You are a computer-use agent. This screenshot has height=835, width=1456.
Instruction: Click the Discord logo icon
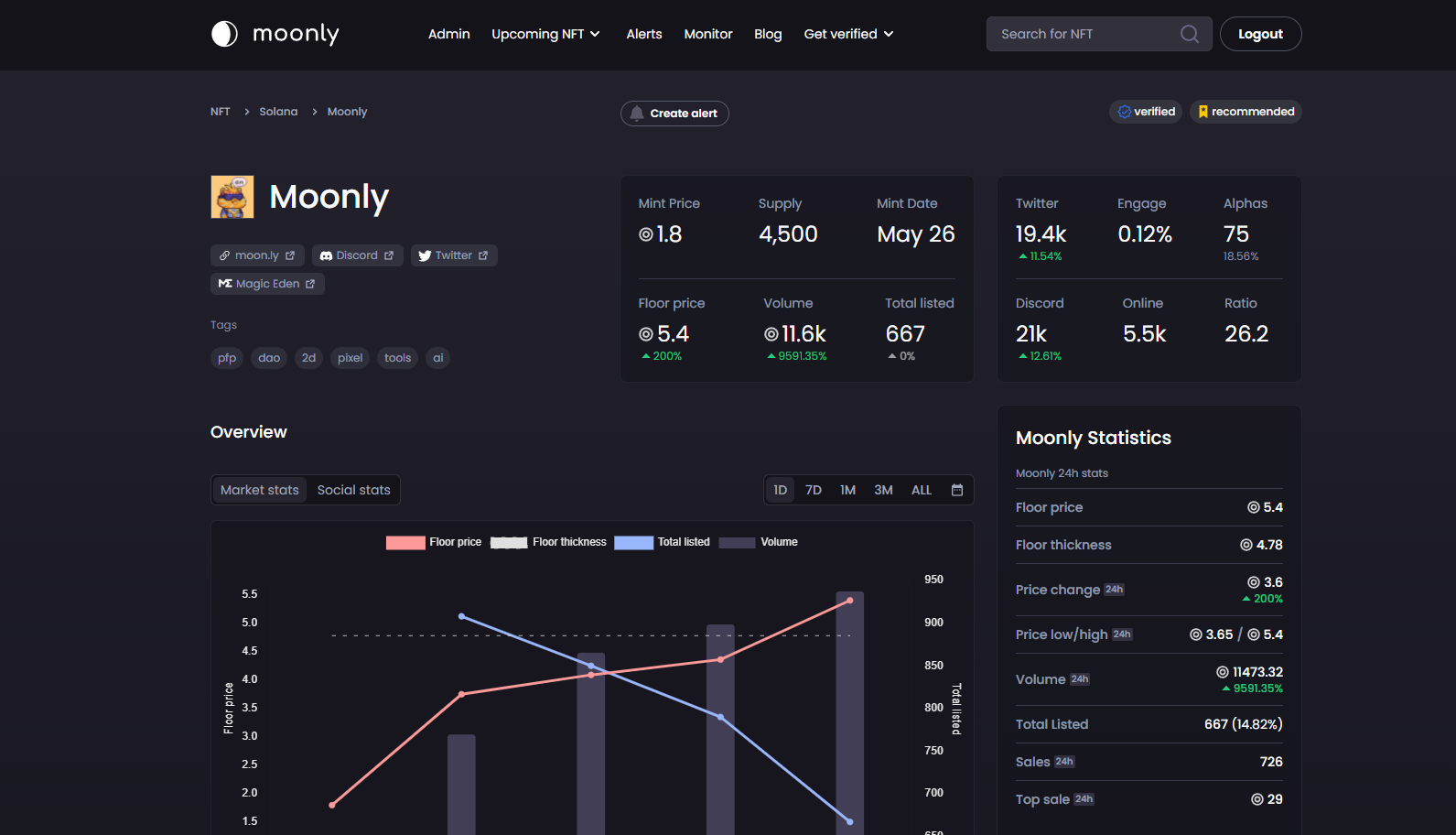tap(326, 255)
